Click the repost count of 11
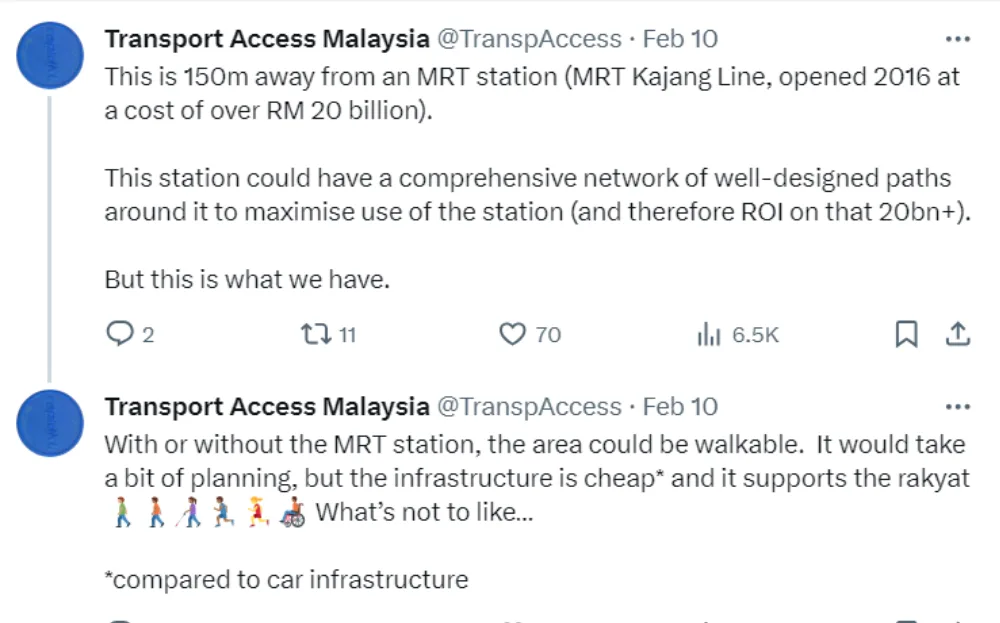This screenshot has width=1000, height=623. (x=347, y=335)
